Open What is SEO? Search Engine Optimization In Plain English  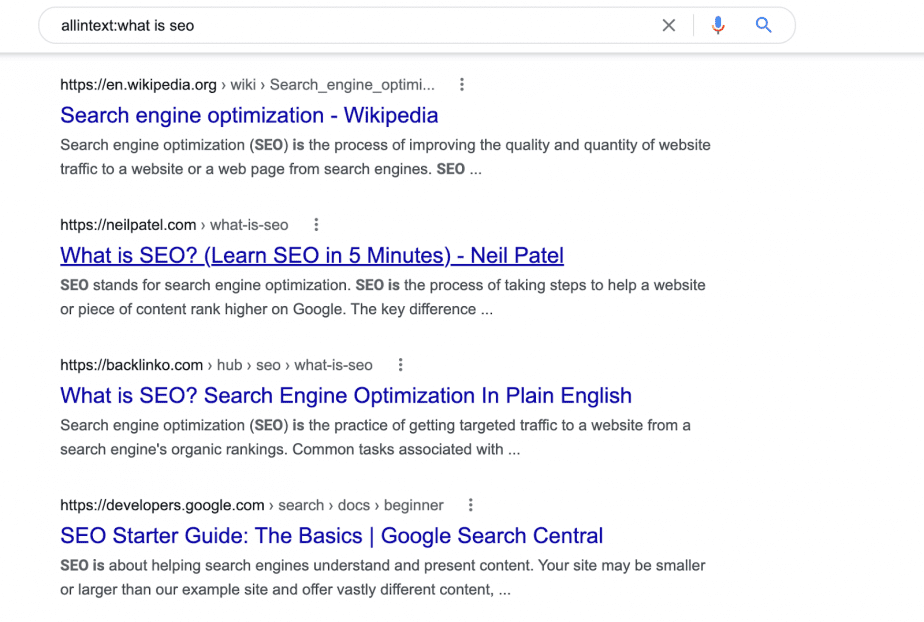point(346,396)
